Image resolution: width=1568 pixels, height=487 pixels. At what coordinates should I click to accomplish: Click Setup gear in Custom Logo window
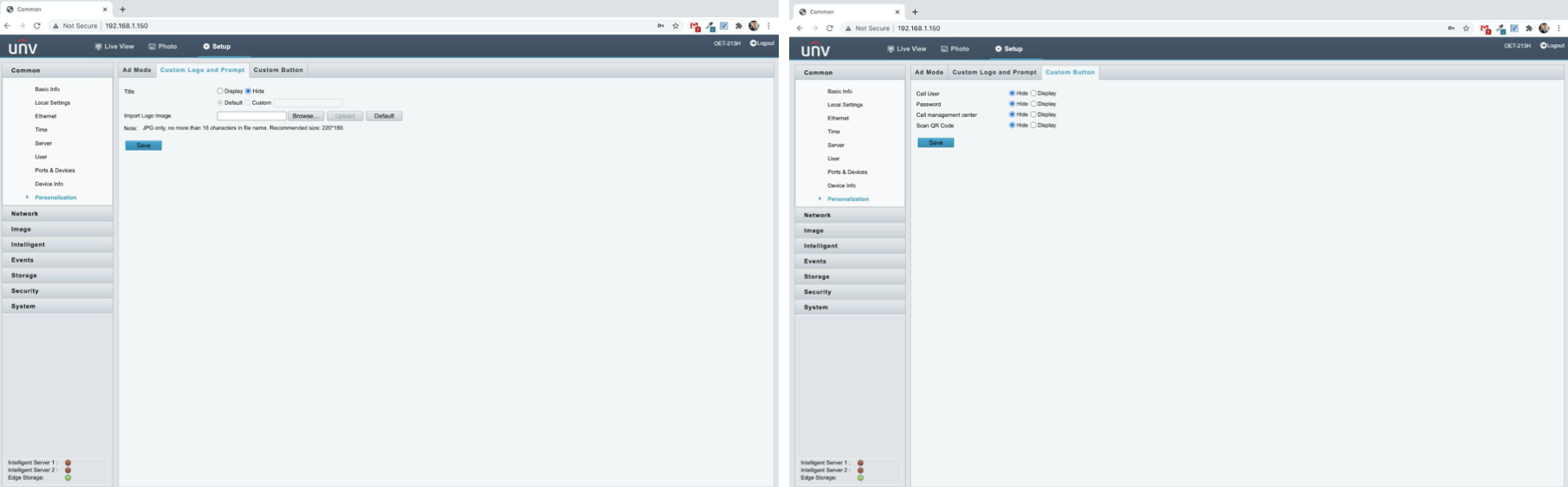(x=206, y=47)
